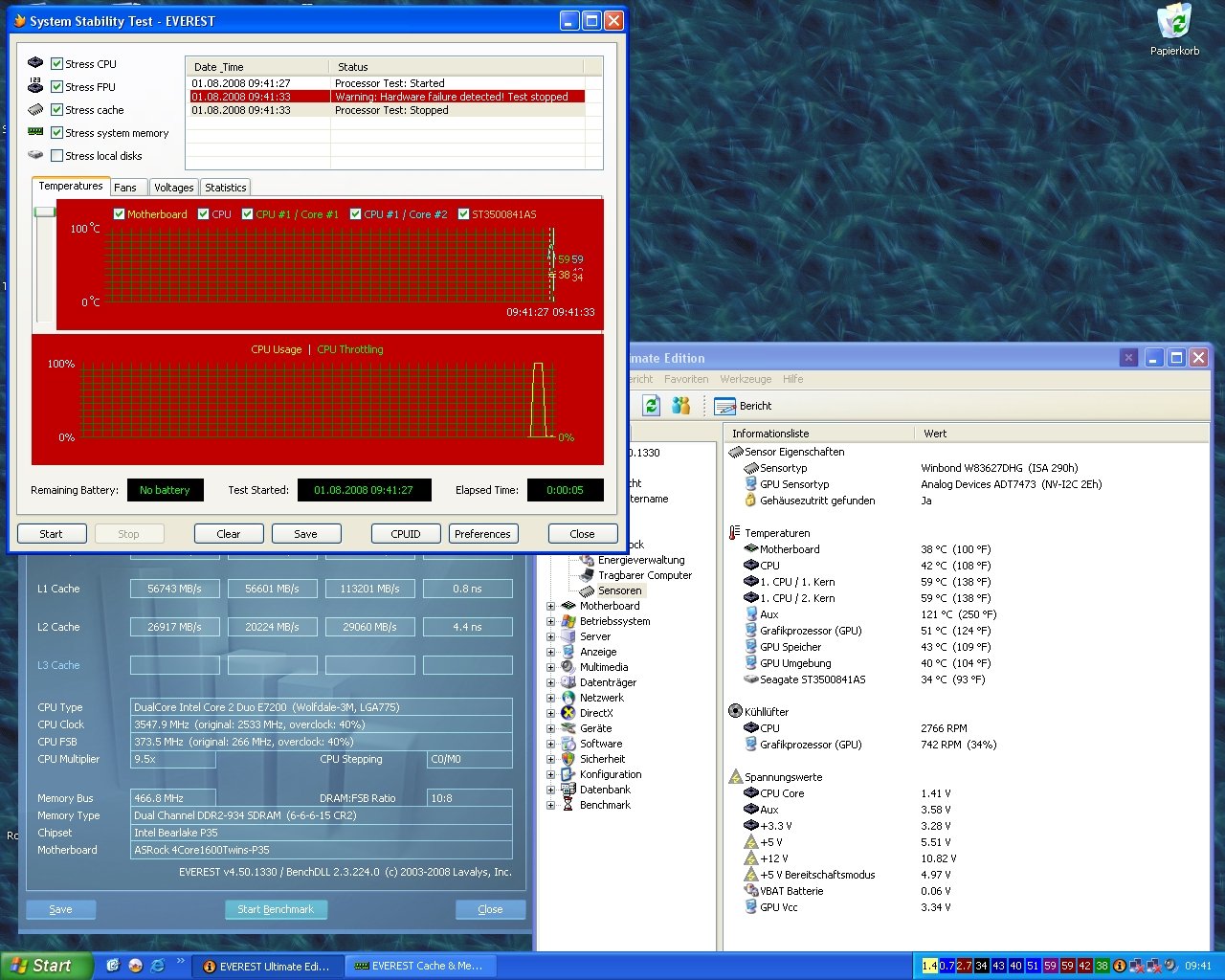The image size is (1225, 980).
Task: Click the Kühllüfter fan icon
Action: 735,711
